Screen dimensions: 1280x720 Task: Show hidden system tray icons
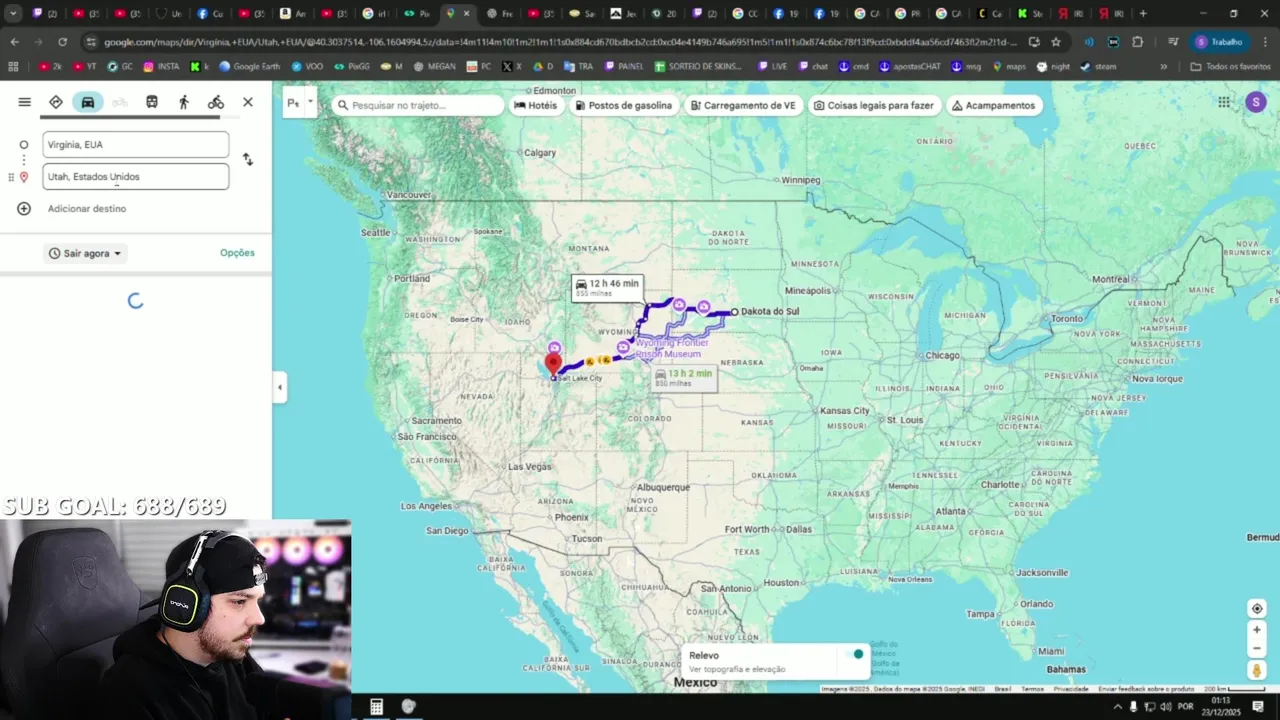[1118, 707]
